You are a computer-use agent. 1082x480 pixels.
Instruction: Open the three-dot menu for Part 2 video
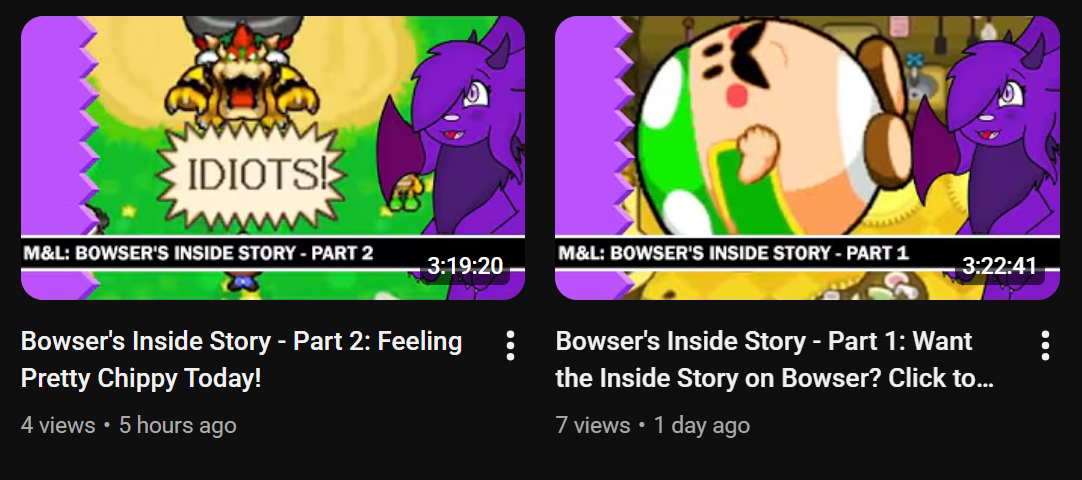[x=510, y=346]
